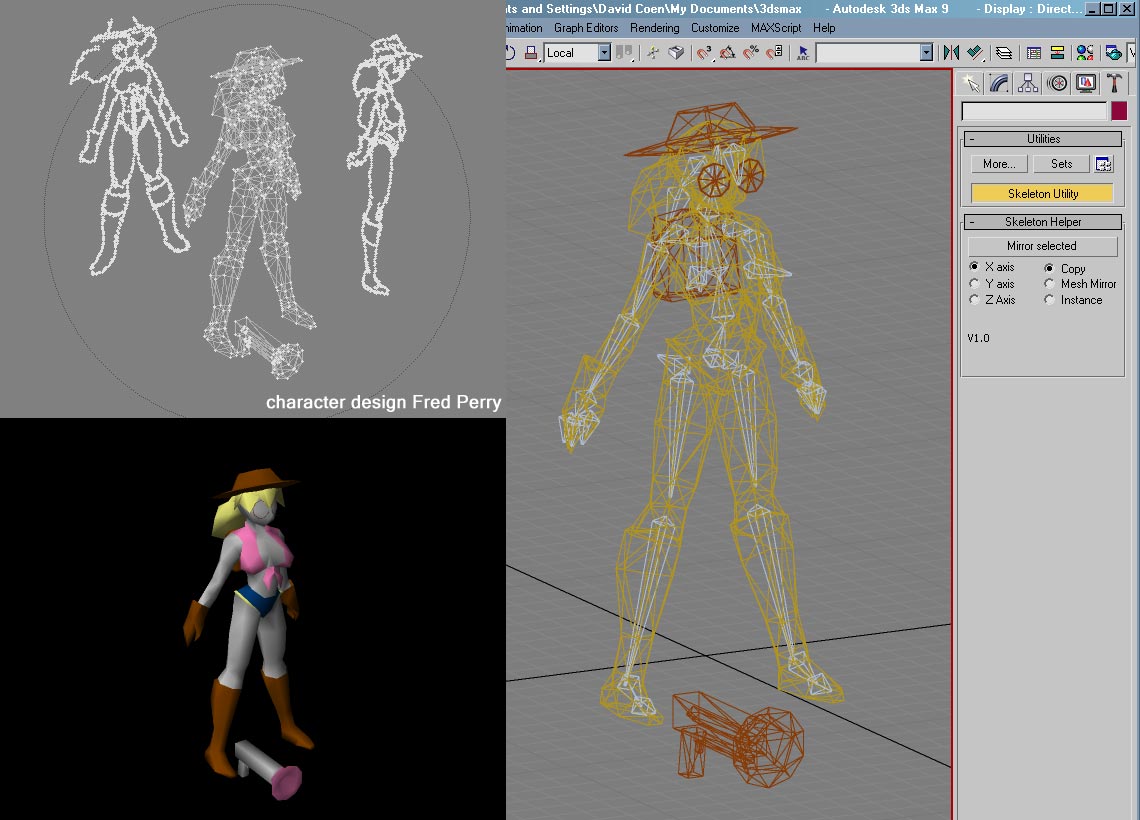
Task: Switch to the Hierarchy command panel tab
Action: pos(1028,84)
